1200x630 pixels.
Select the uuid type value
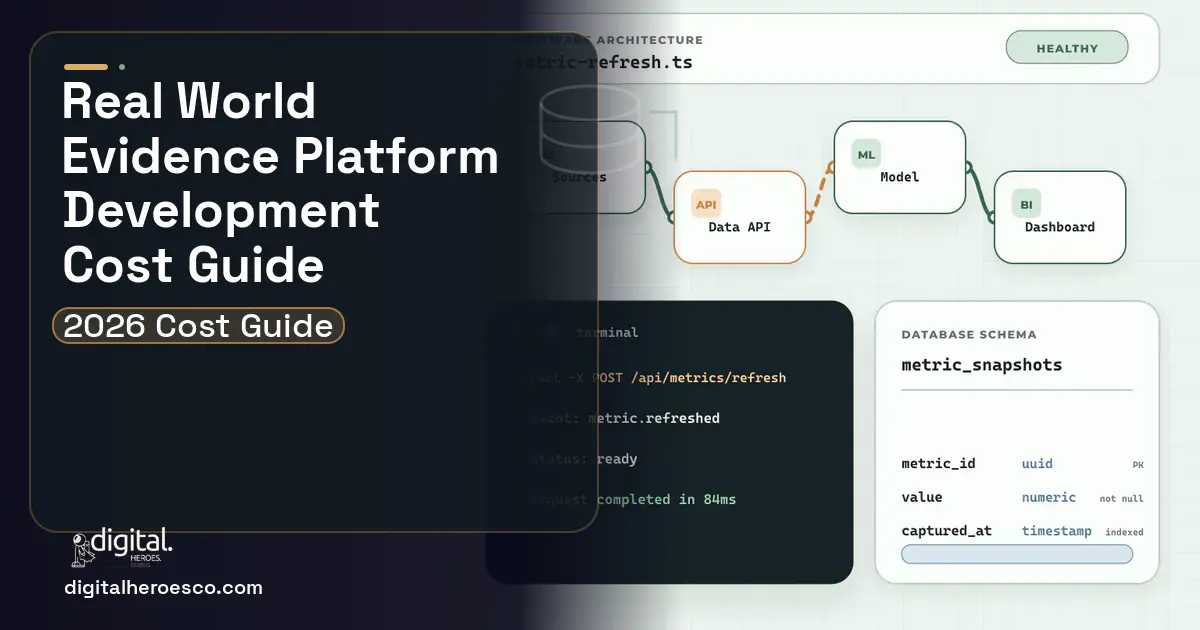[1037, 464]
